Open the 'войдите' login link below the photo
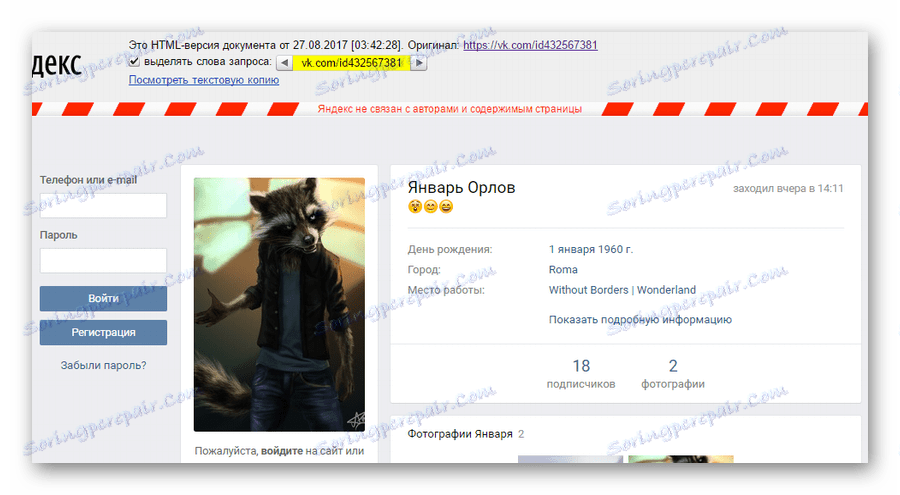 point(282,451)
